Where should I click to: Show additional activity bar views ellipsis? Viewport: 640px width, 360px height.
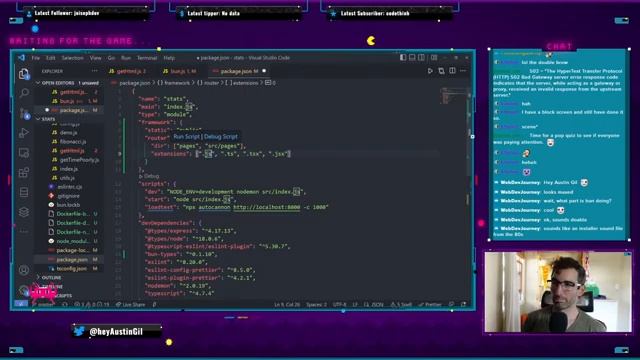pyautogui.click(x=24, y=231)
